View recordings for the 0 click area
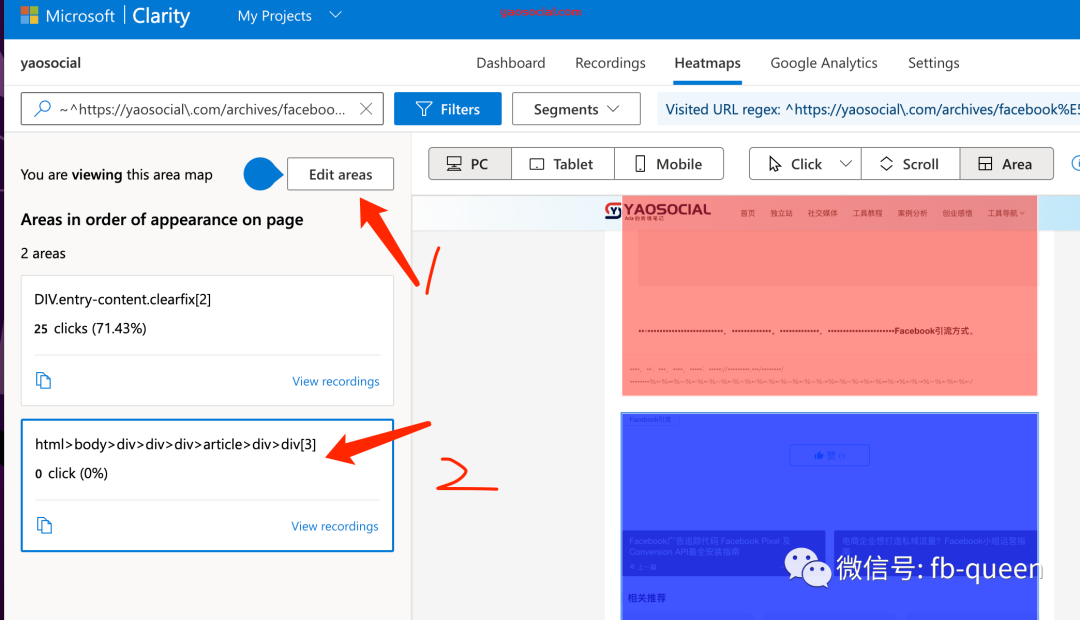Screen dimensions: 1080x620 pyautogui.click(x=335, y=526)
